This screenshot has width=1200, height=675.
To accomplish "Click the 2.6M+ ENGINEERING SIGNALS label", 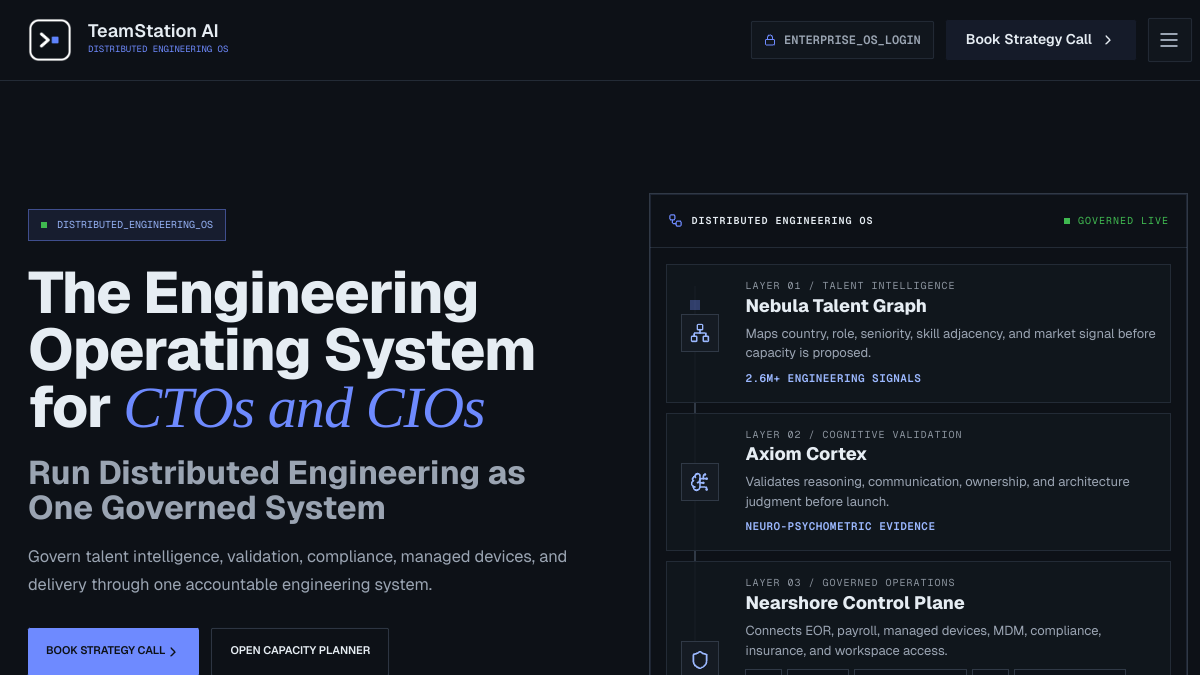I will click(833, 379).
